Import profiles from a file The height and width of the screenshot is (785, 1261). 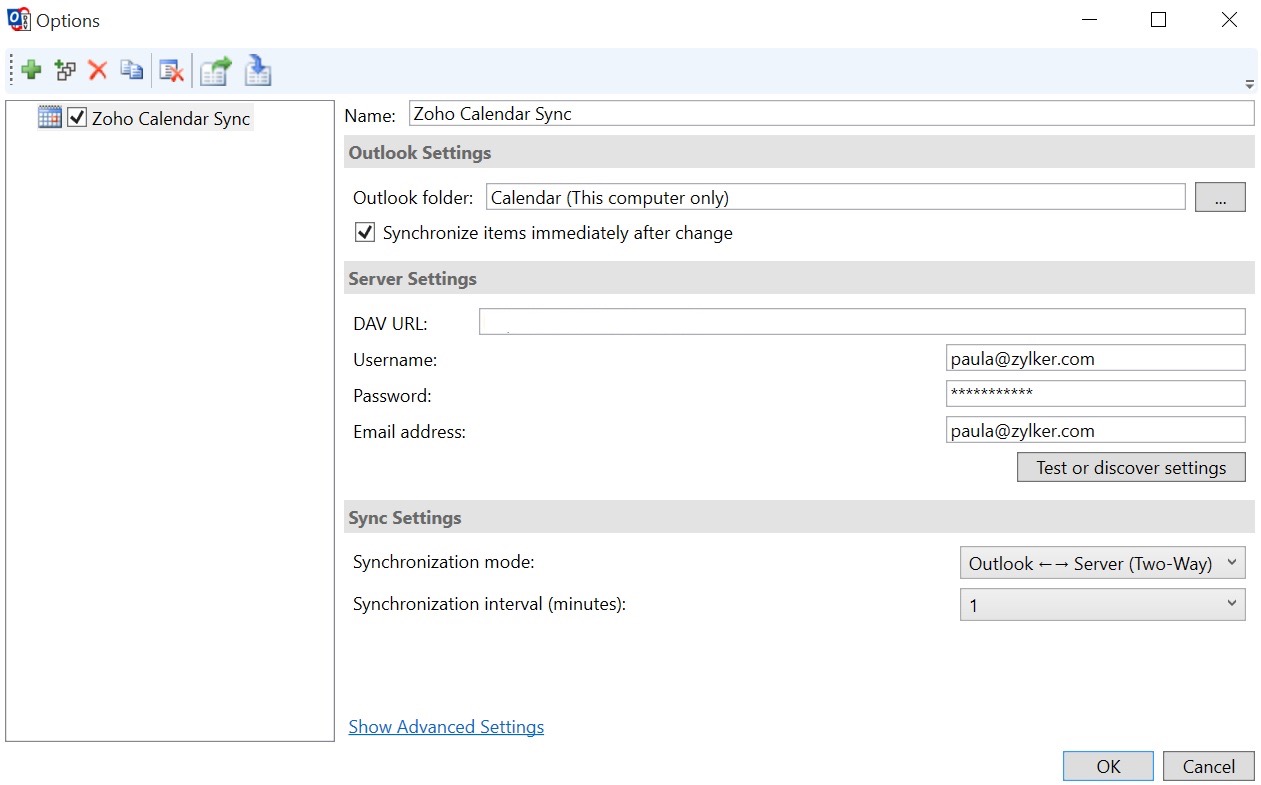pyautogui.click(x=258, y=70)
